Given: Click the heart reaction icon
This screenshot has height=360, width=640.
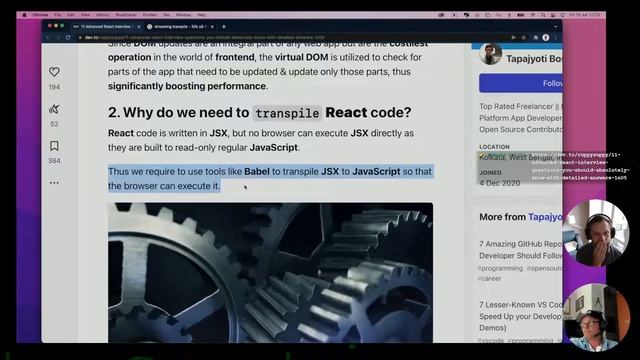Looking at the screenshot, I should click(x=54, y=72).
